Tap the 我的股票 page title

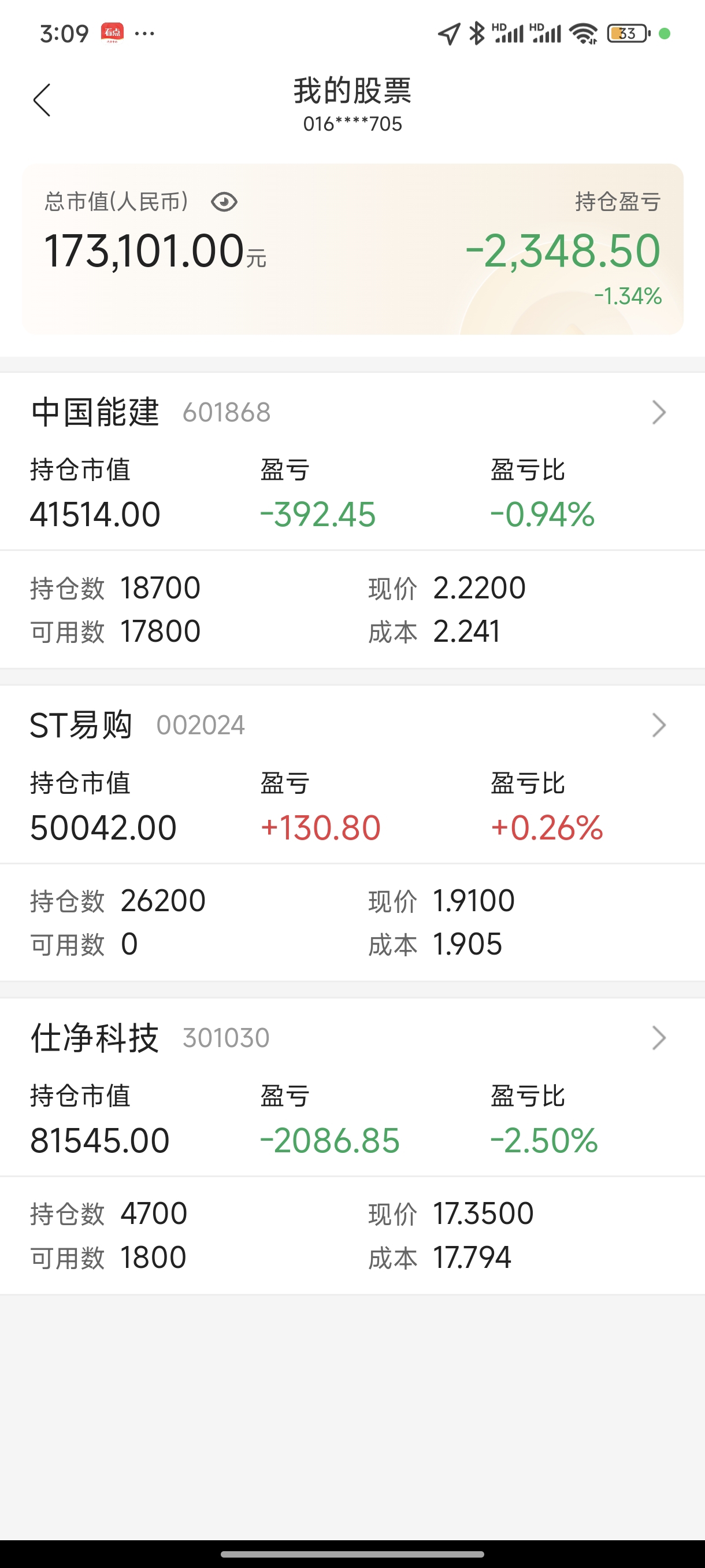click(352, 91)
